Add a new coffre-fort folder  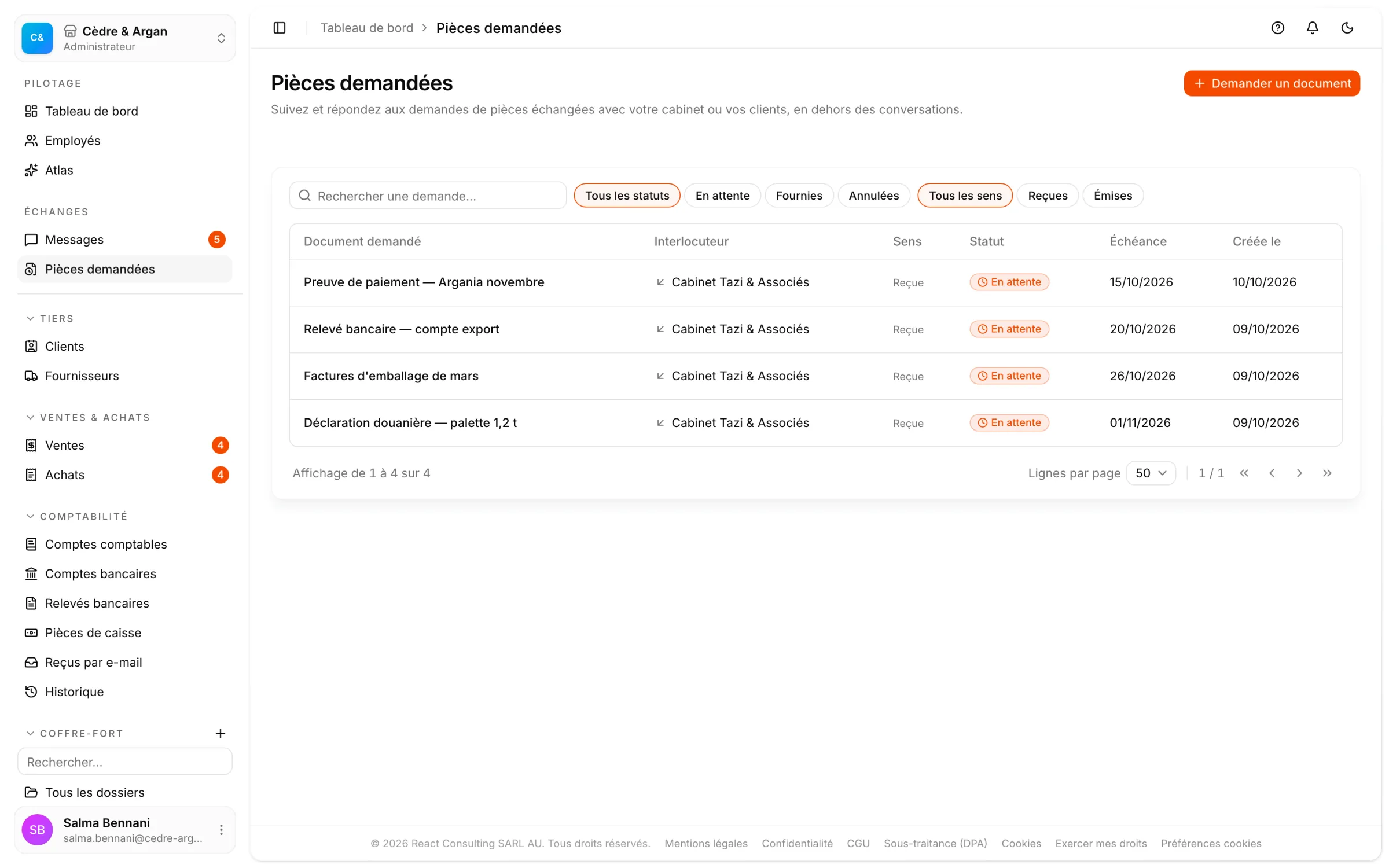coord(221,733)
